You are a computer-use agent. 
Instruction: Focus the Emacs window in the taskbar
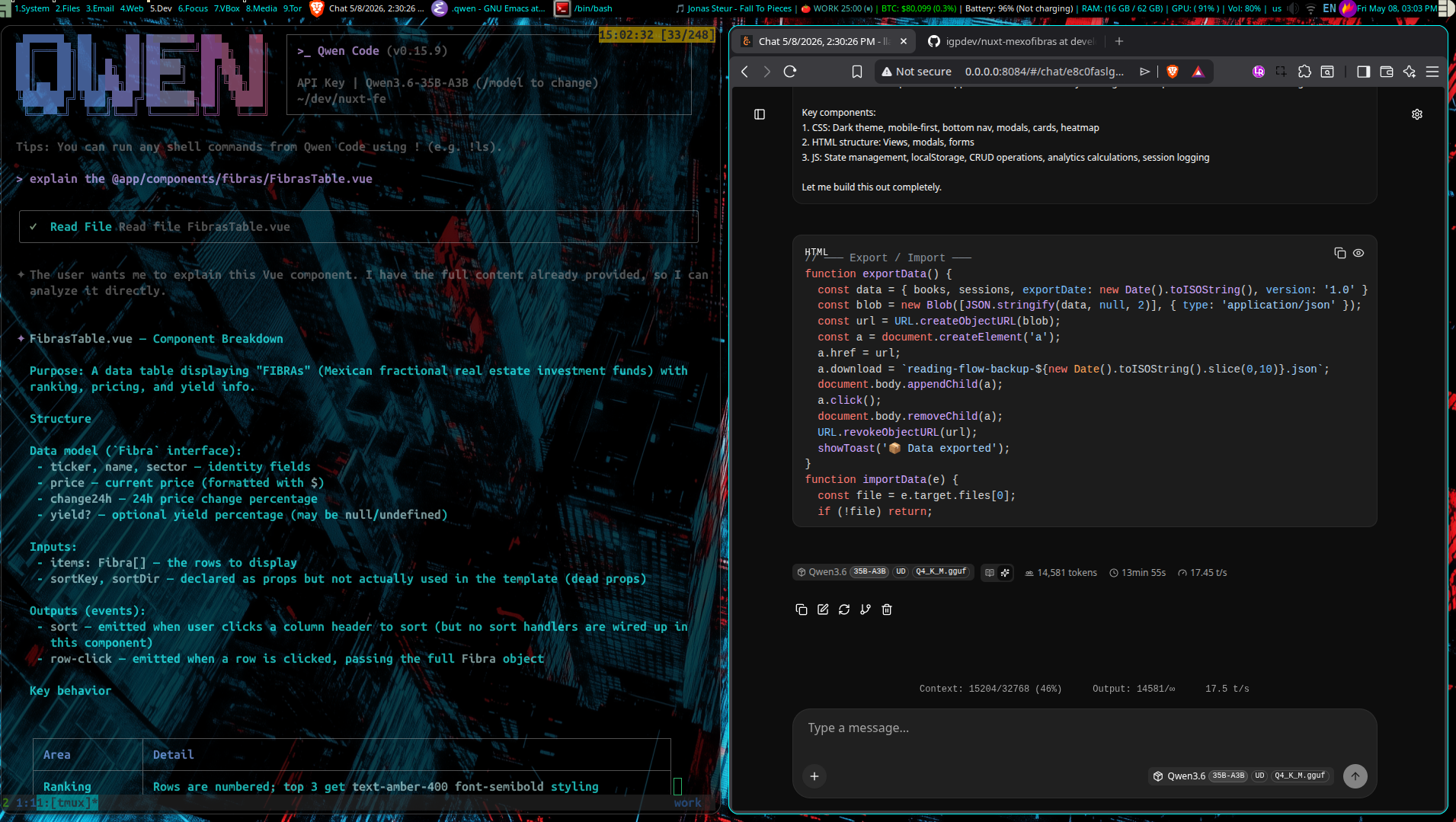490,8
